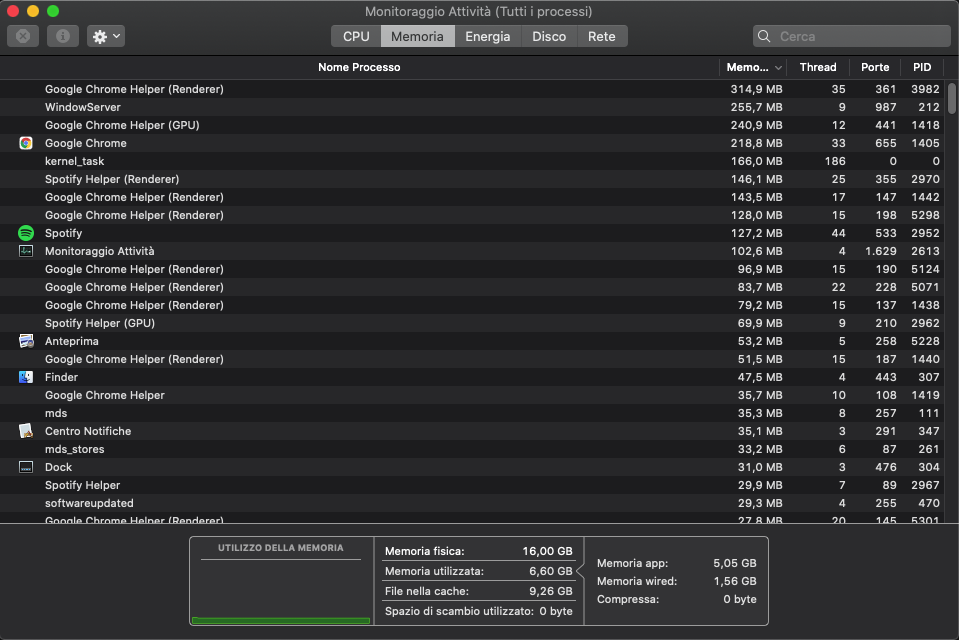Click the File nella cache 9,26 GB entry

pos(479,591)
